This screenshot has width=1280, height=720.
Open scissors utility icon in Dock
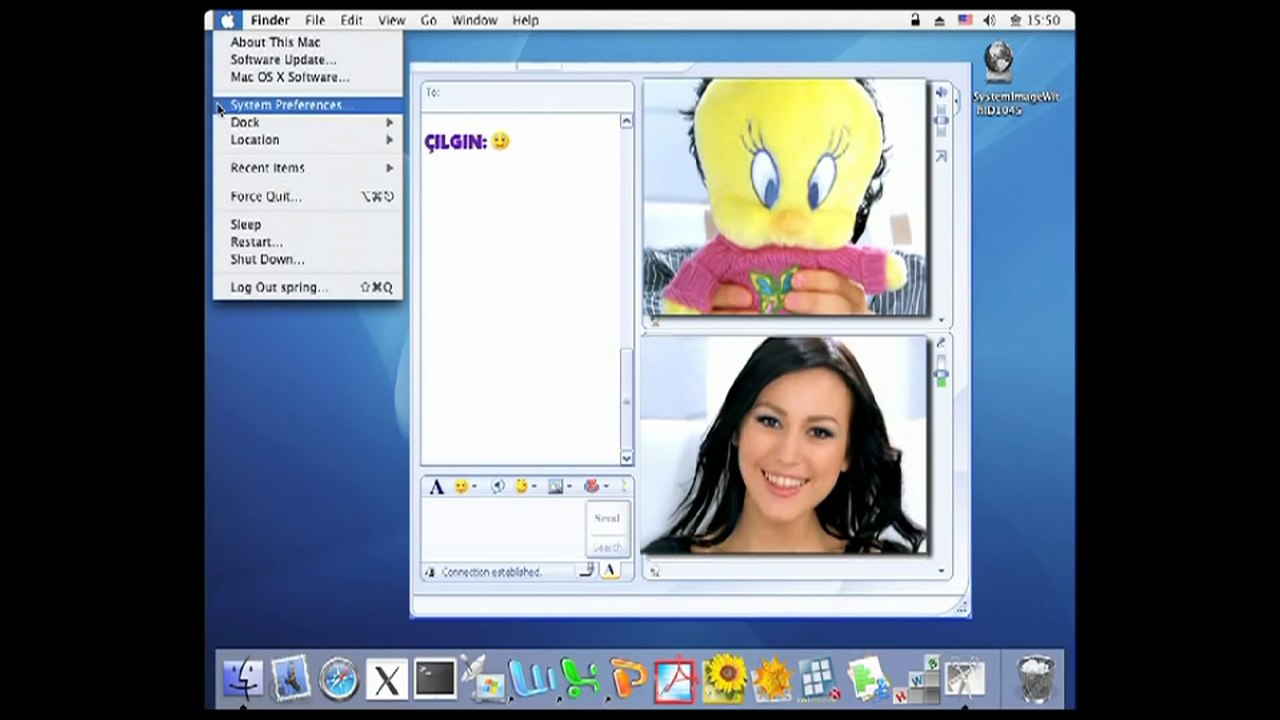pyautogui.click(x=965, y=679)
